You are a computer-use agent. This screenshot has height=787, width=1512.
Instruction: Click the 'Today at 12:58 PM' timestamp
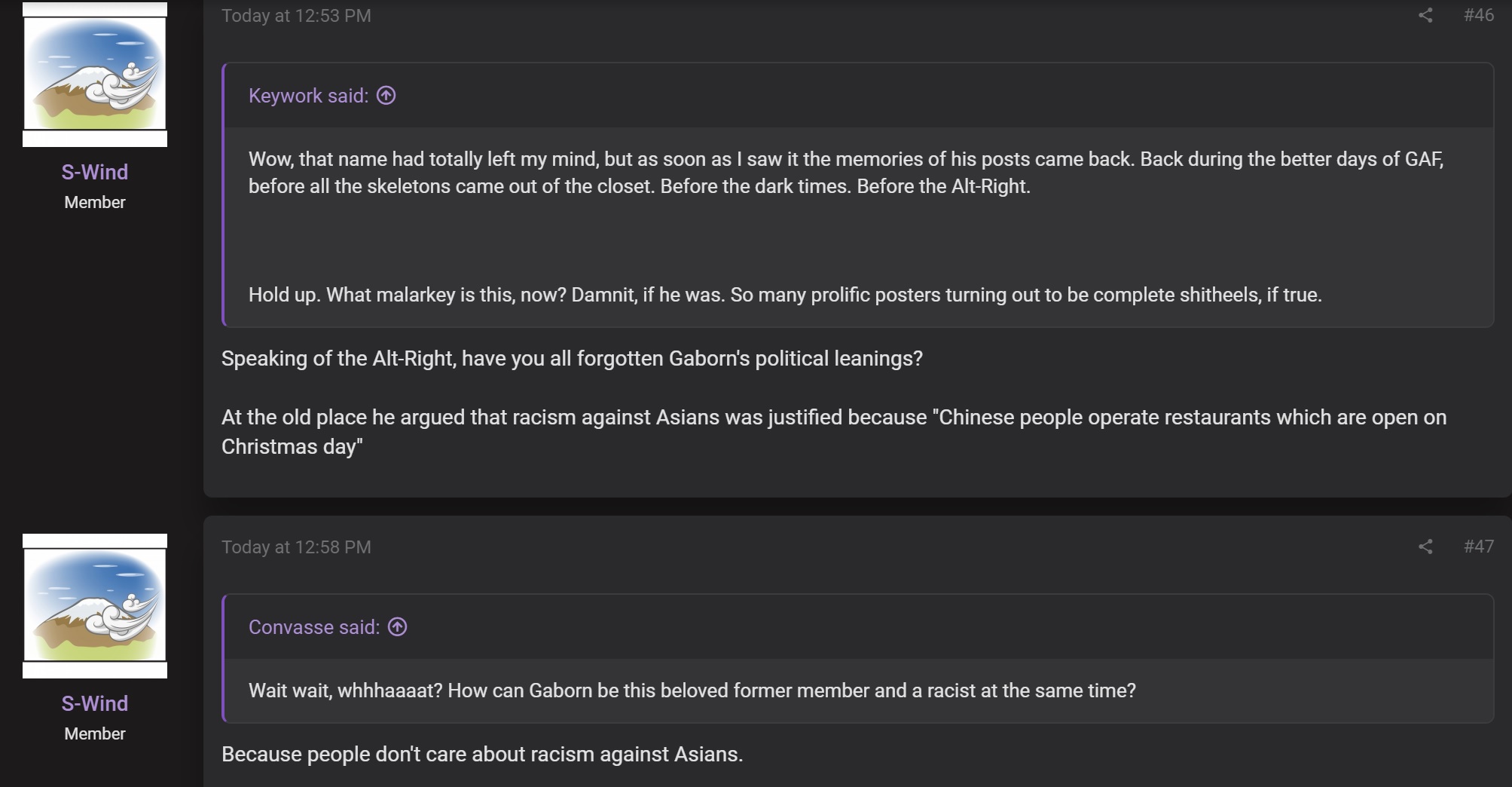coord(296,547)
